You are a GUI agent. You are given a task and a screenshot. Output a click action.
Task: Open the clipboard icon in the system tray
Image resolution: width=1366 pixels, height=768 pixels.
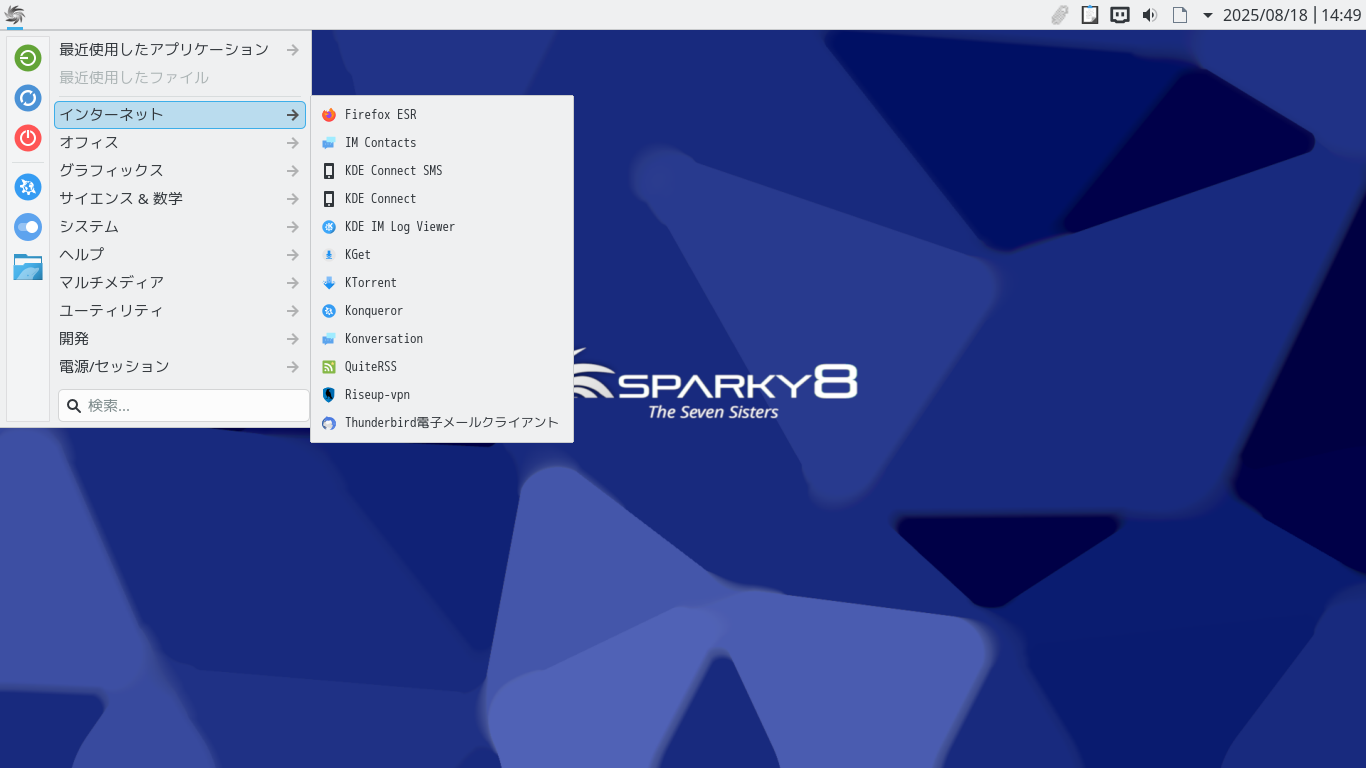(1090, 15)
